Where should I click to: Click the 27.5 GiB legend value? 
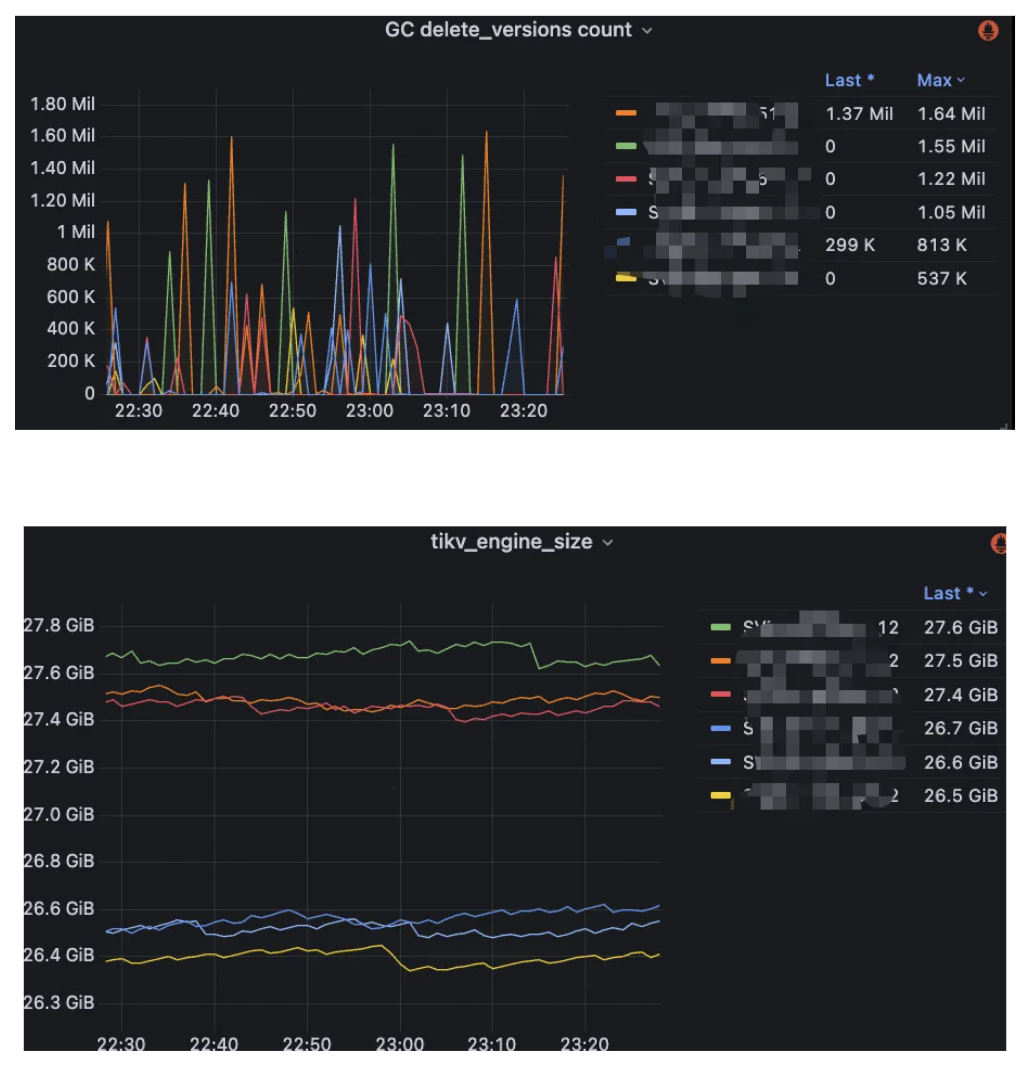[x=961, y=661]
